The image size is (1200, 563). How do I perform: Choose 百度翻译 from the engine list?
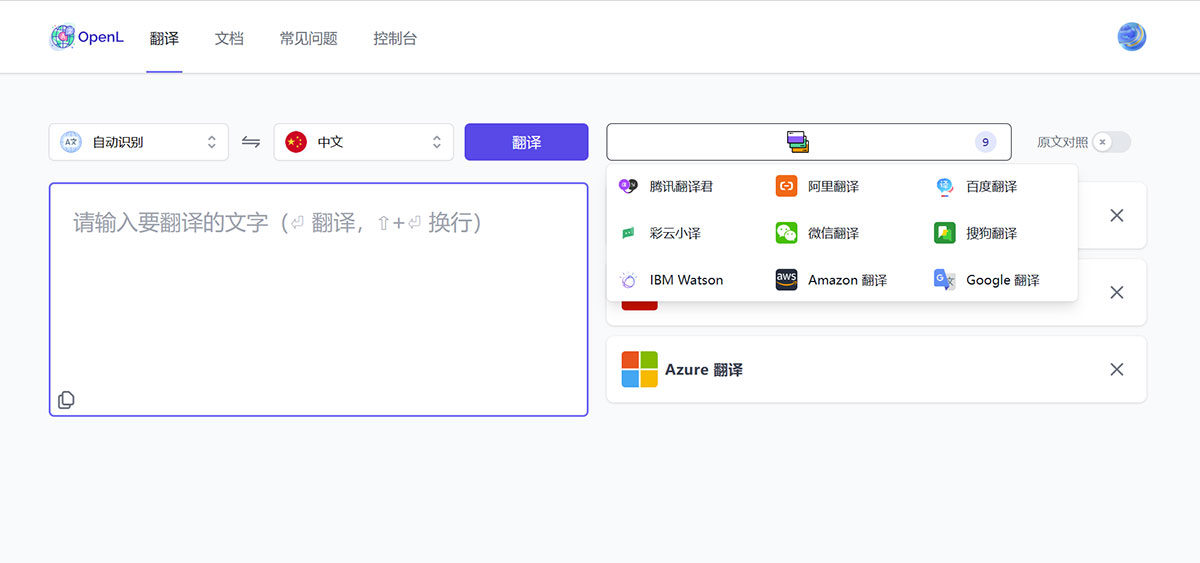click(990, 186)
